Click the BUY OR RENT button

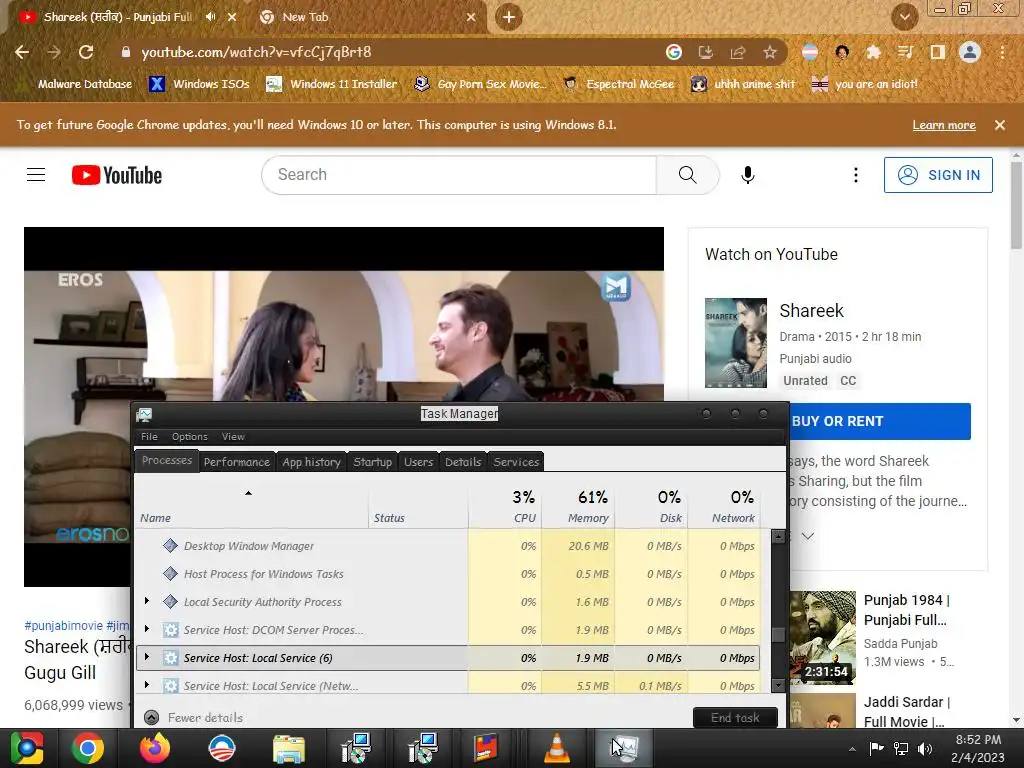pos(880,421)
